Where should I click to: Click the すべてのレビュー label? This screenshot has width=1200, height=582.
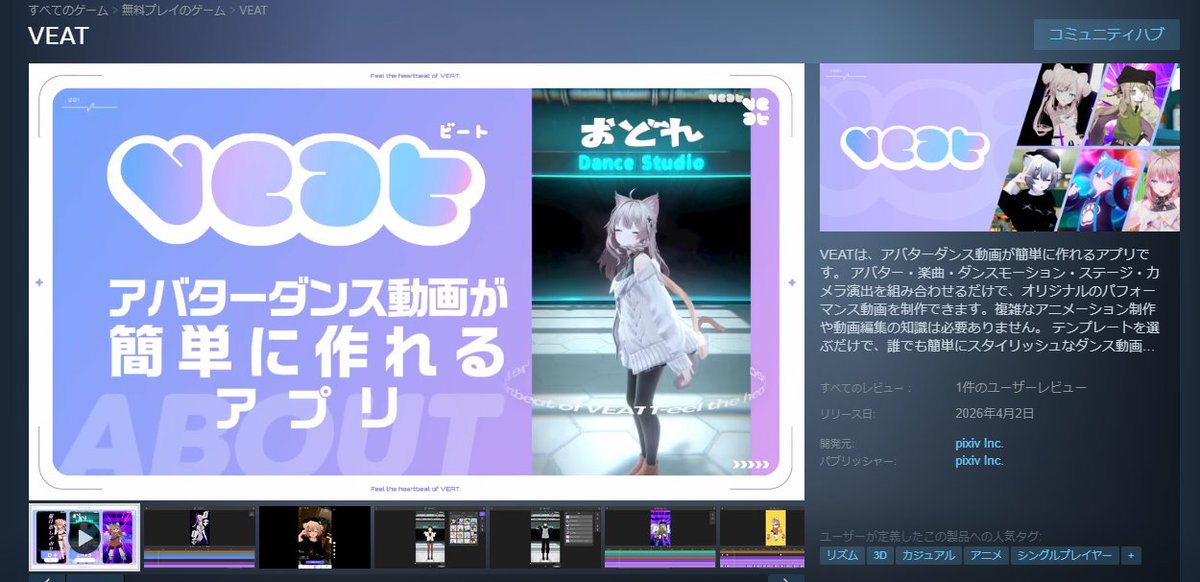(865, 387)
